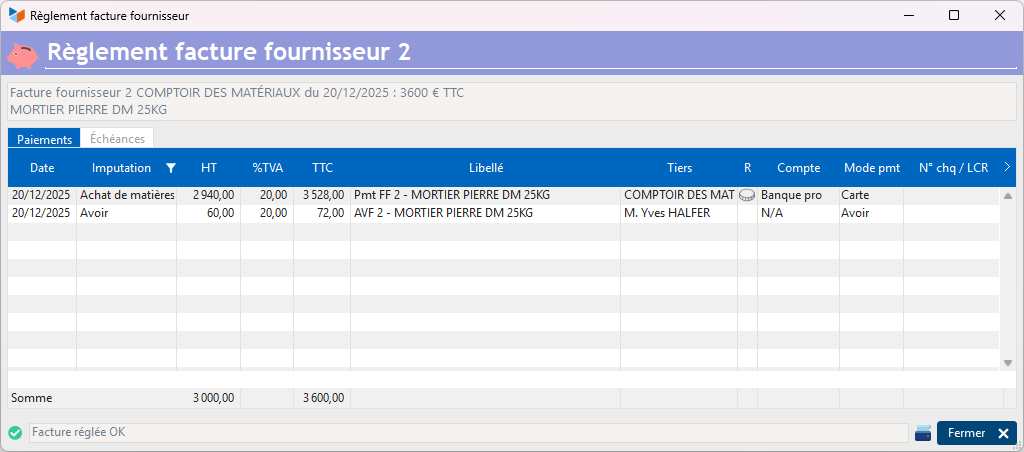This screenshot has height=452, width=1024.
Task: Expand more columns with the header chevron
Action: click(1006, 167)
